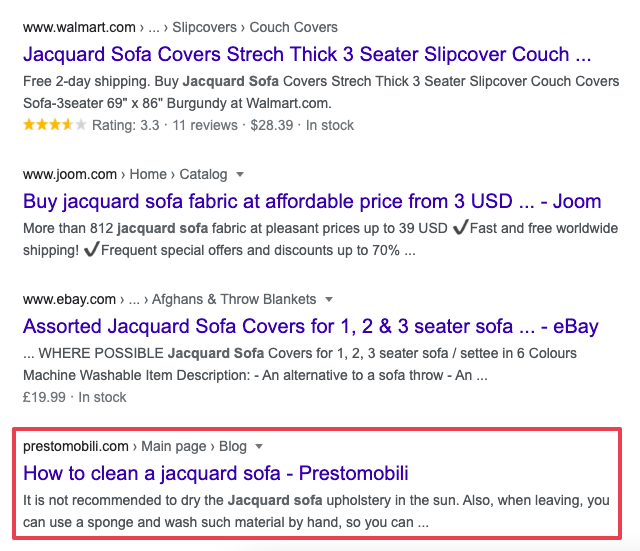Click checkmark before Frequent special offers
The width and height of the screenshot is (640, 551).
(91, 249)
